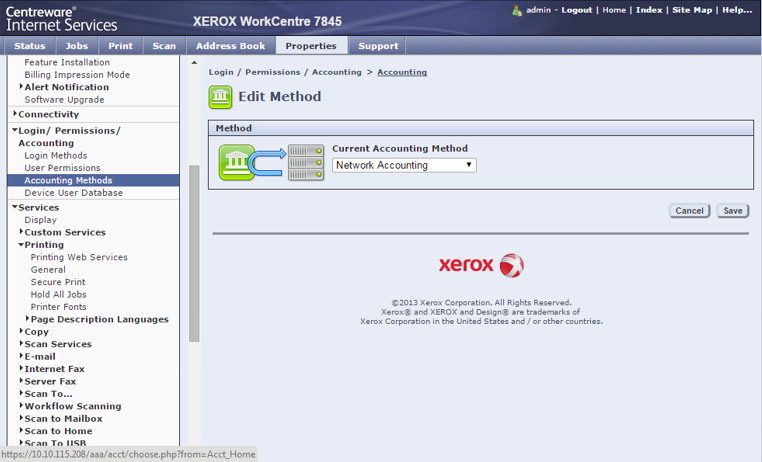The width and height of the screenshot is (762, 462).
Task: Click the Logout link
Action: [x=577, y=10]
